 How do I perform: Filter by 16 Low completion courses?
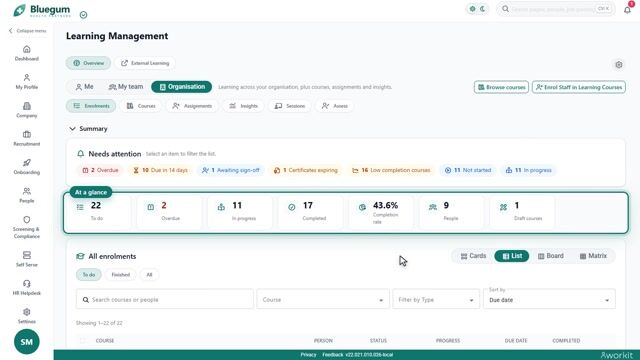391,170
